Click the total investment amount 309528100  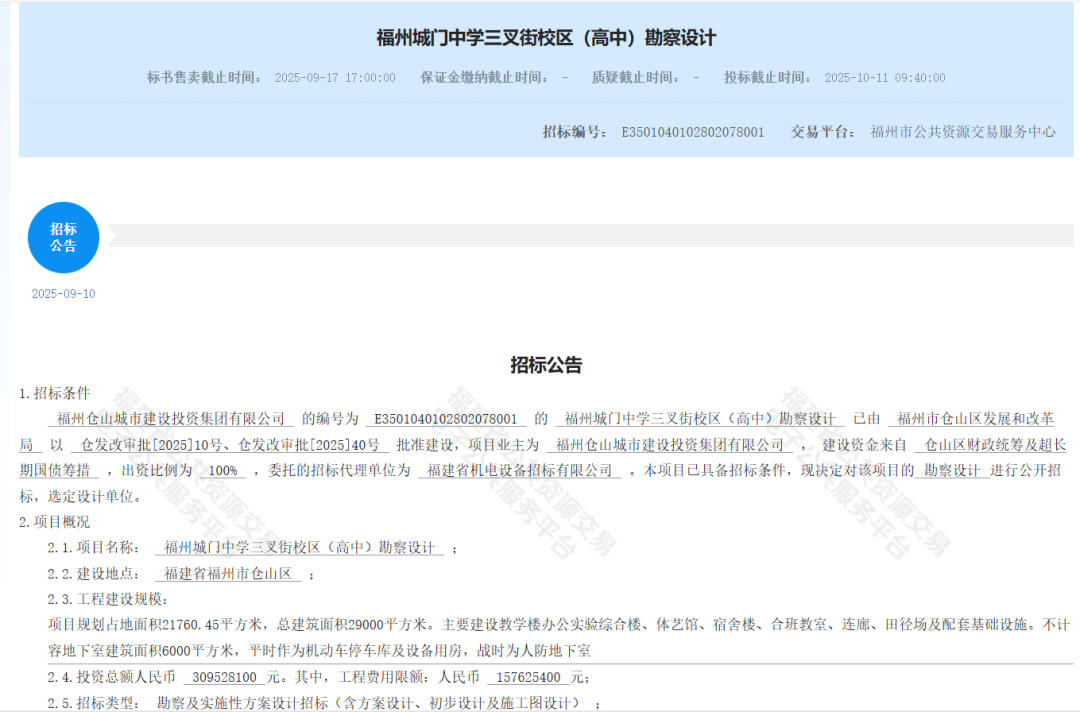click(x=223, y=678)
